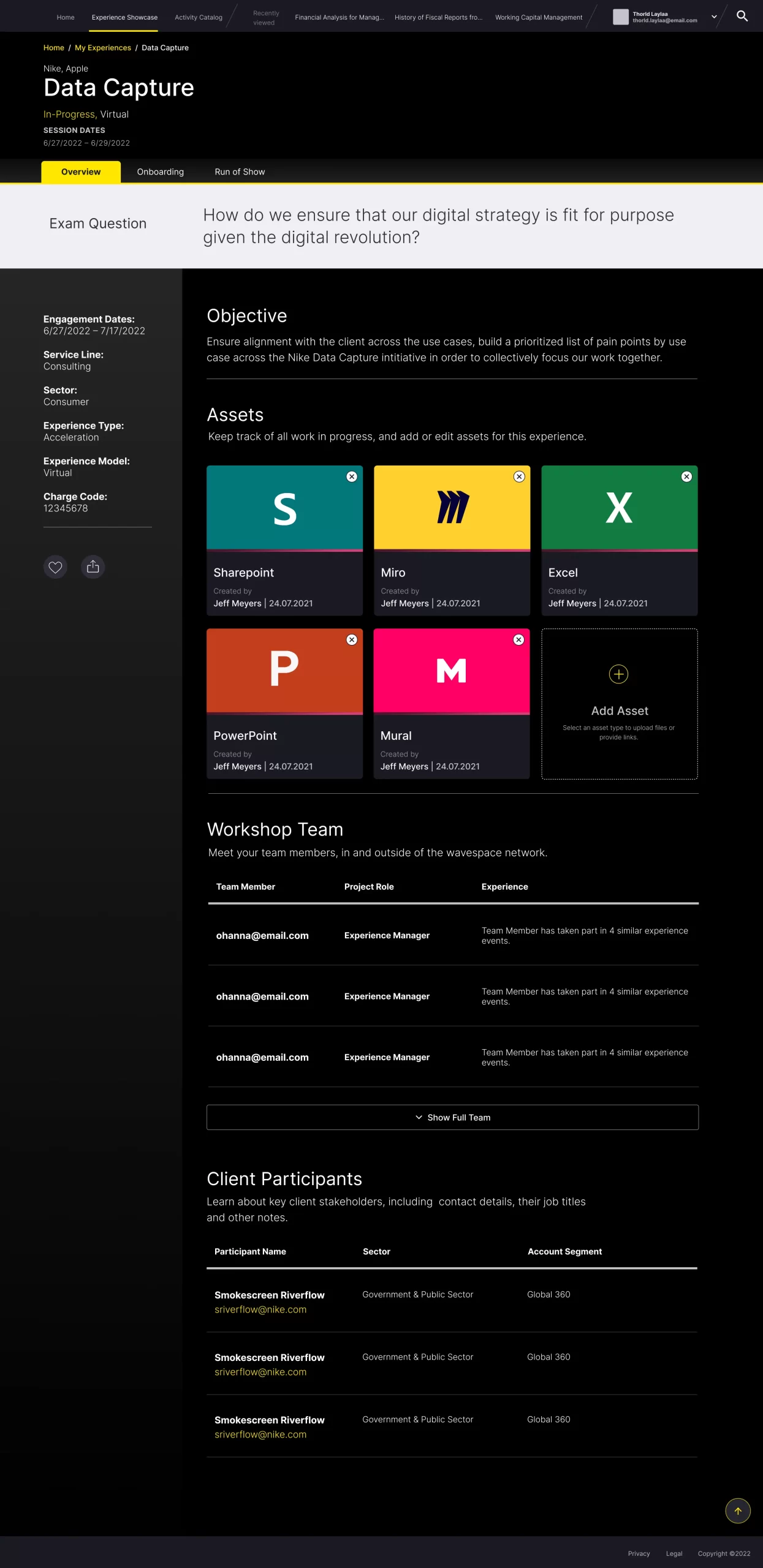Select the Overview tab

[x=81, y=172]
